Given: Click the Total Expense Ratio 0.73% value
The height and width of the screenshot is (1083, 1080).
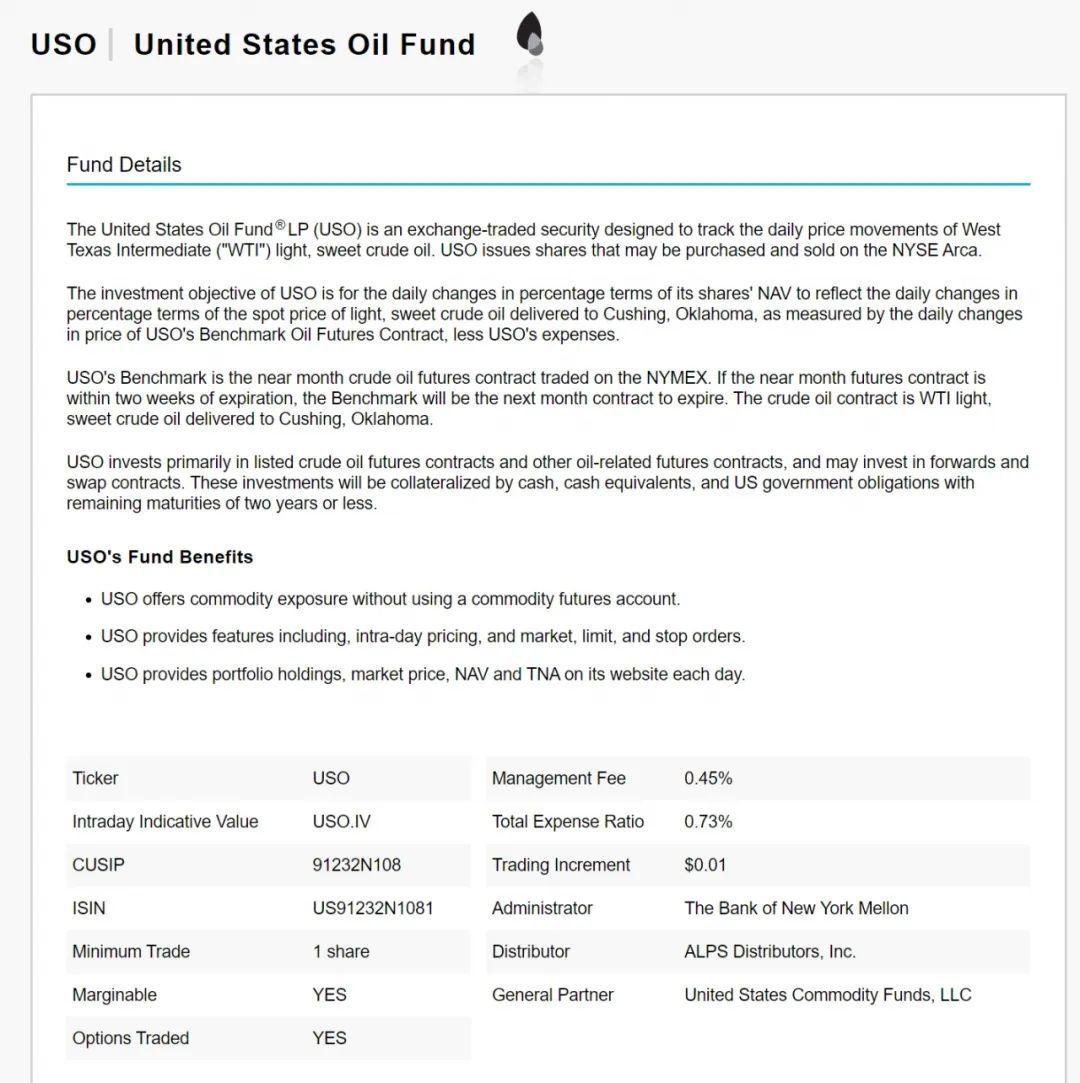Looking at the screenshot, I should (708, 821).
